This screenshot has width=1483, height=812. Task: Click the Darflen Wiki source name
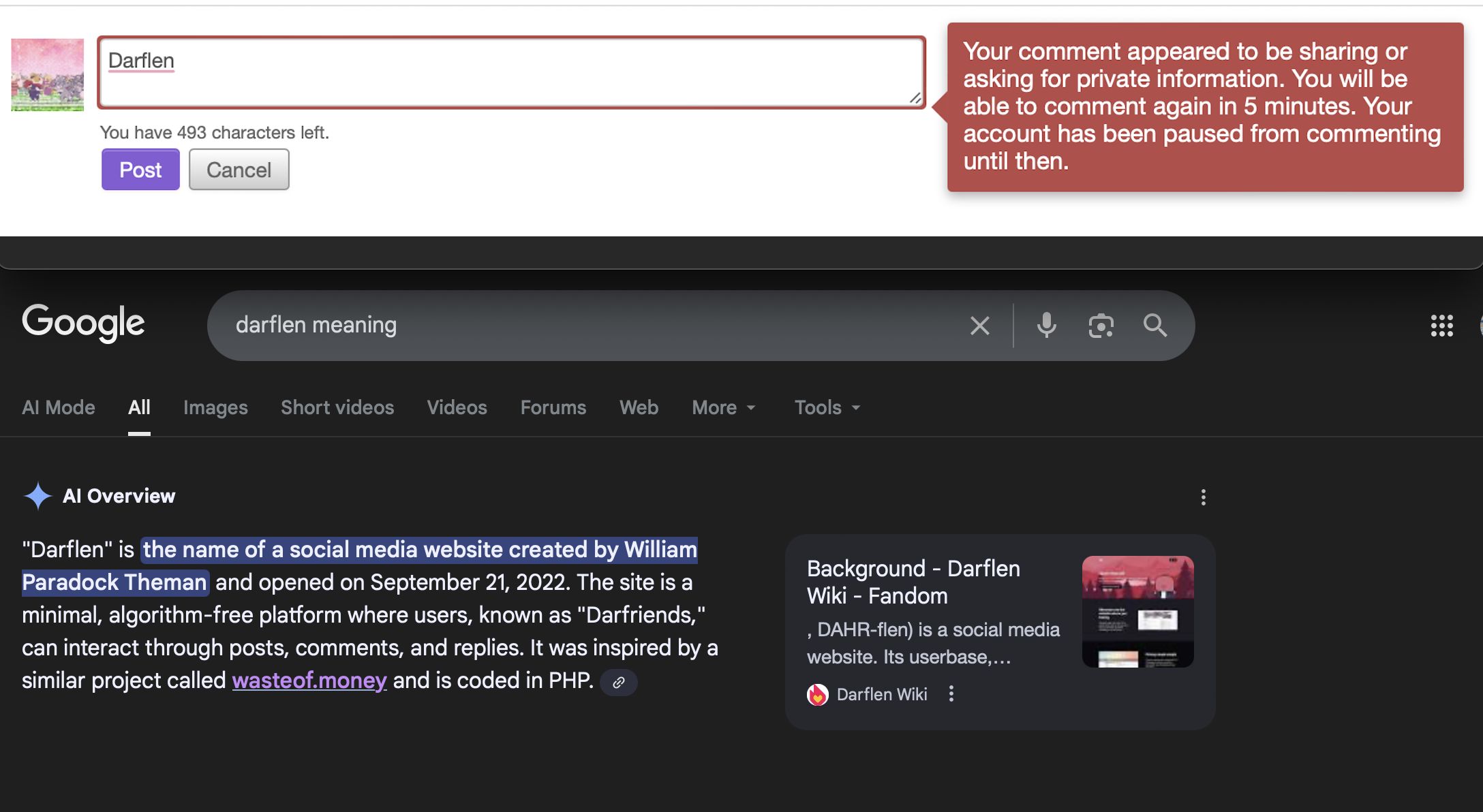(882, 694)
